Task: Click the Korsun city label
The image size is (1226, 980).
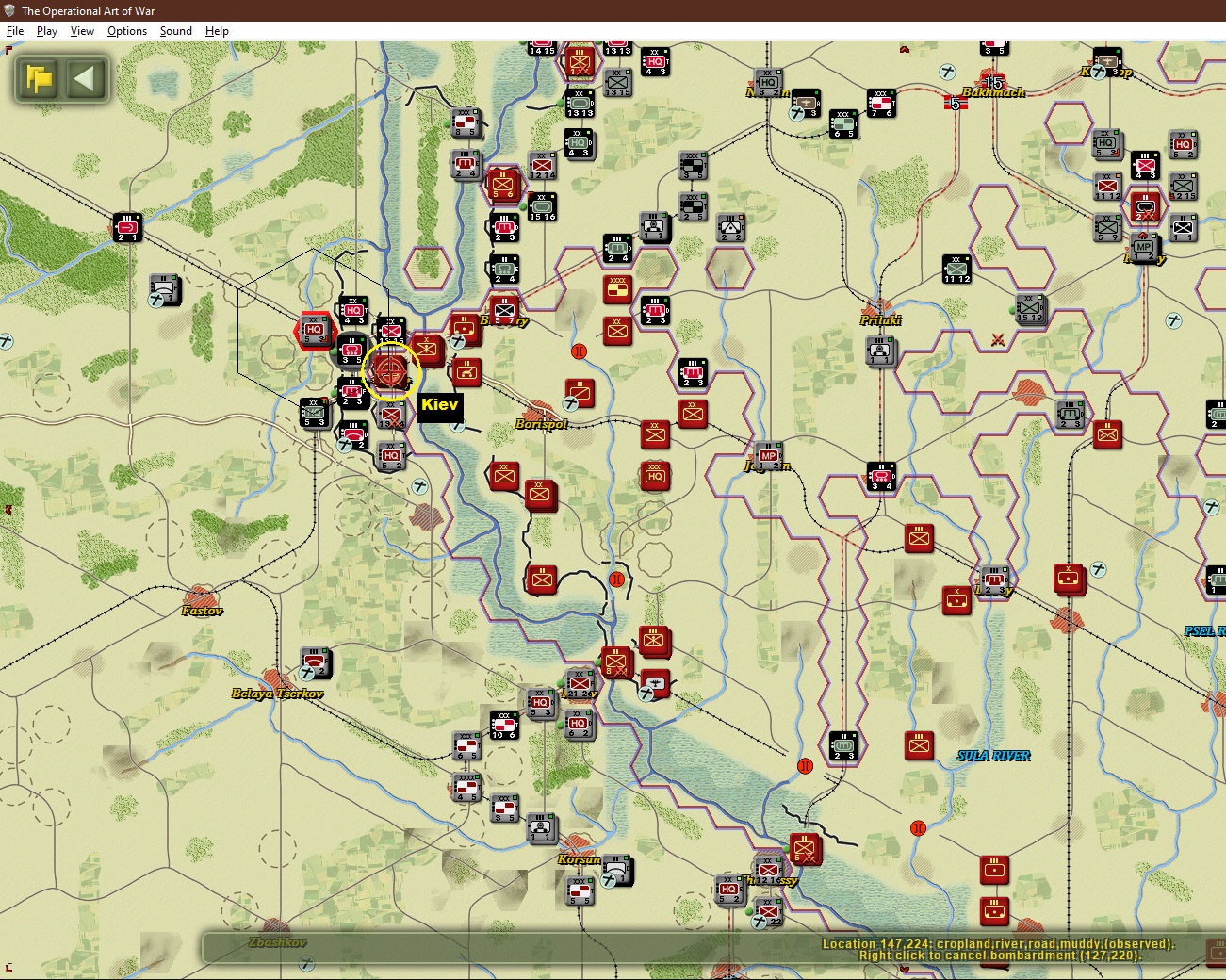Action: 579,859
